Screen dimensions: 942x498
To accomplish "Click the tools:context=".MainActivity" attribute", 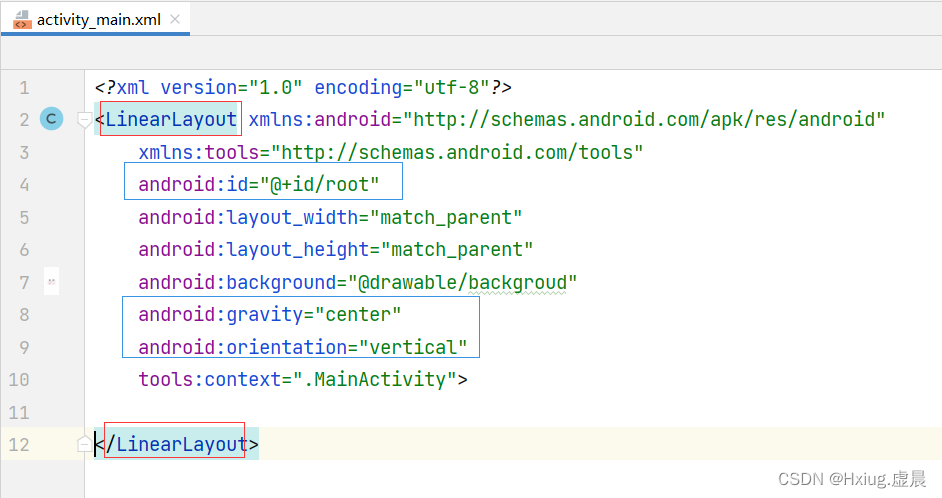I will click(297, 379).
